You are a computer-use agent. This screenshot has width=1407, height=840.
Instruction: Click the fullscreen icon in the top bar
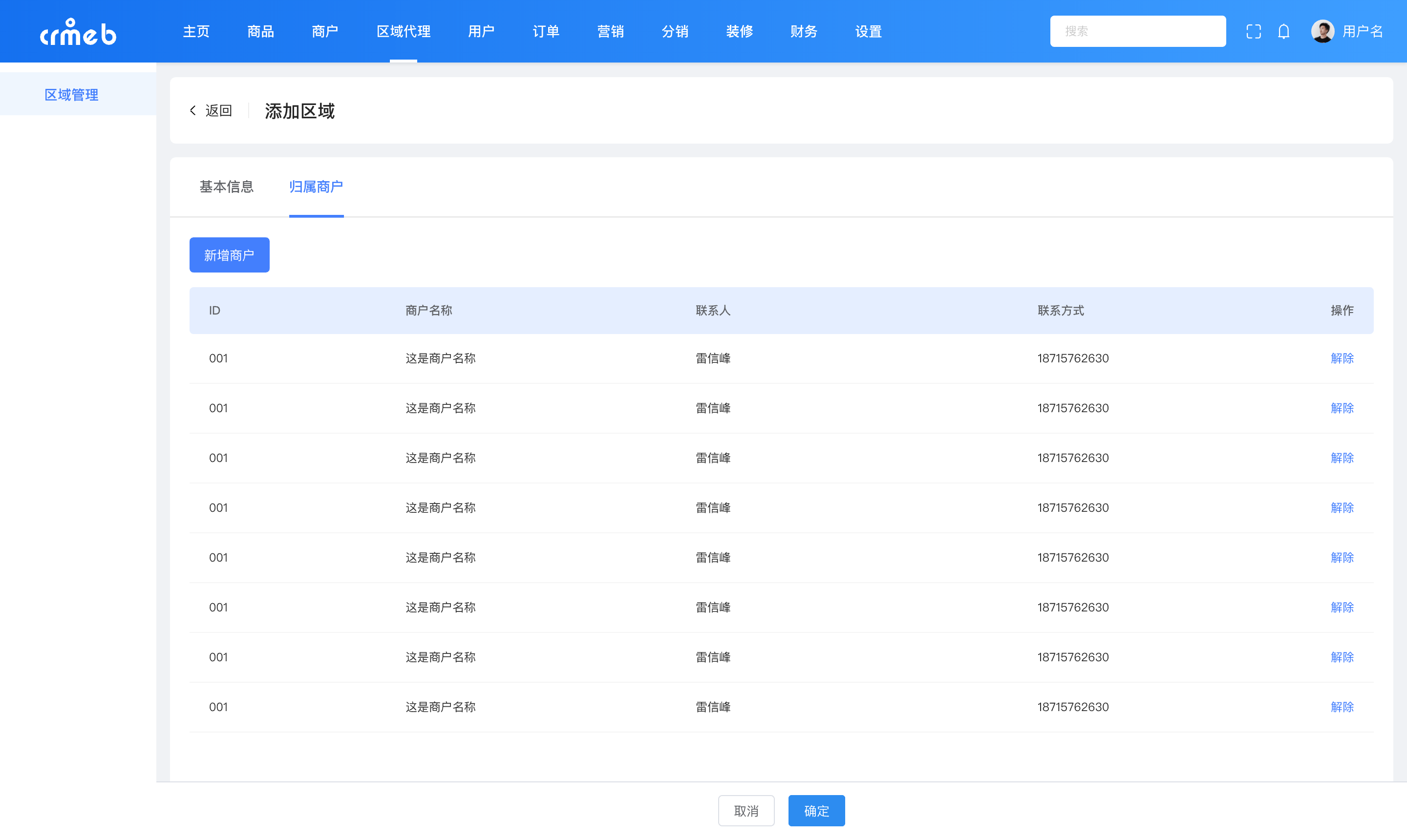pos(1253,31)
